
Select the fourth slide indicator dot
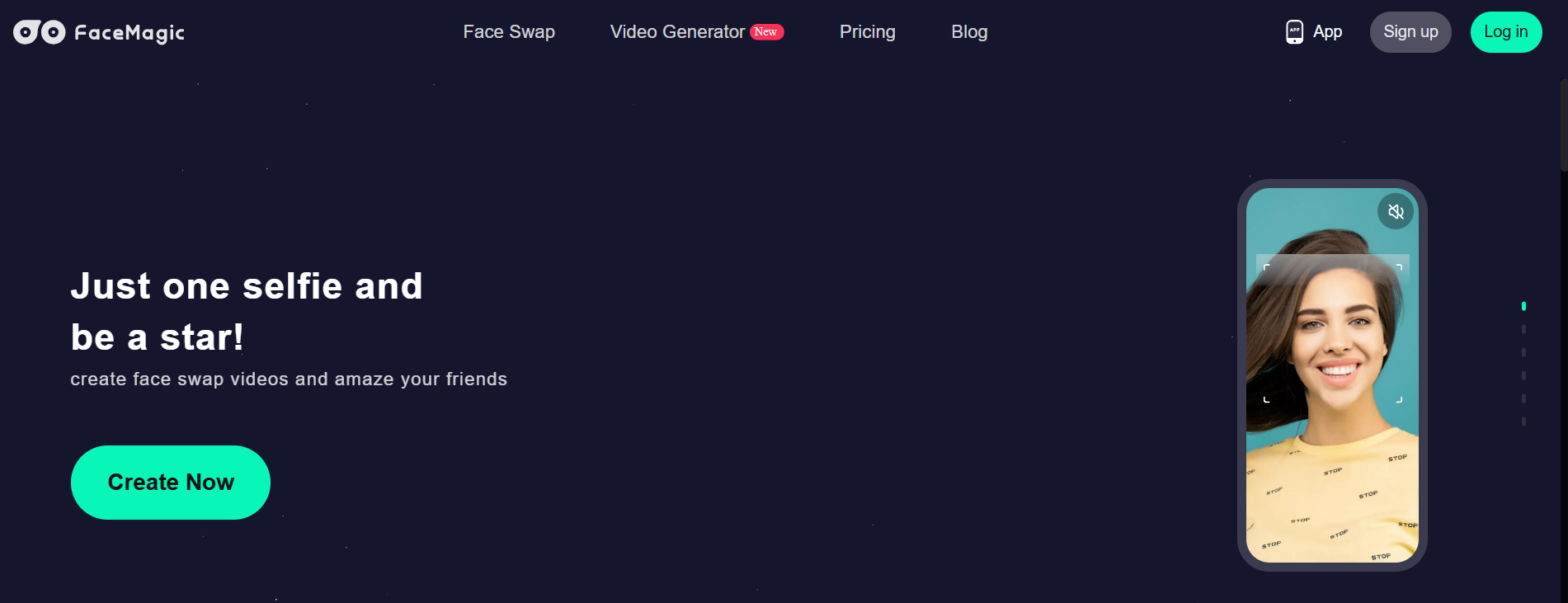tap(1523, 375)
